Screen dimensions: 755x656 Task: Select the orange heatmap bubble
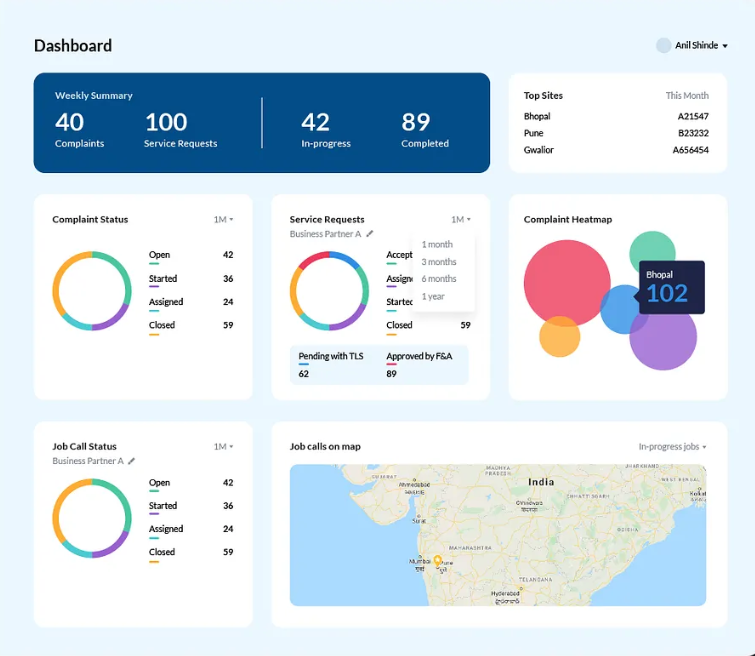tap(559, 337)
